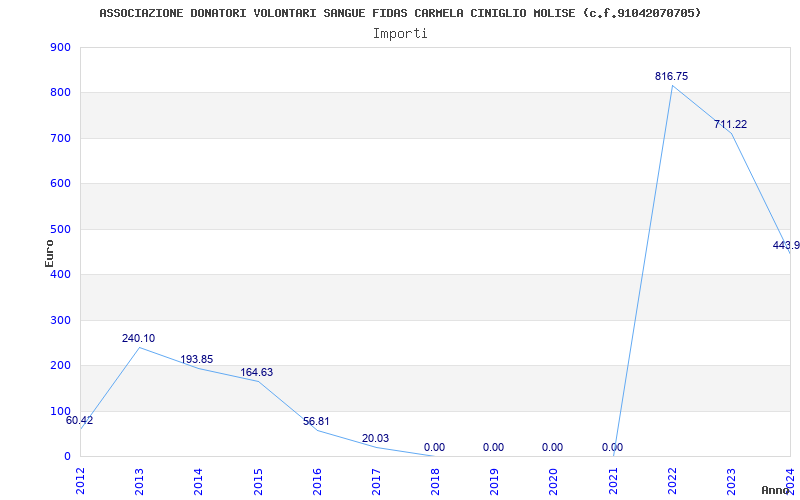Image resolution: width=800 pixels, height=500 pixels.
Task: Click the 0.00 label above 2020
Action: pyautogui.click(x=552, y=448)
